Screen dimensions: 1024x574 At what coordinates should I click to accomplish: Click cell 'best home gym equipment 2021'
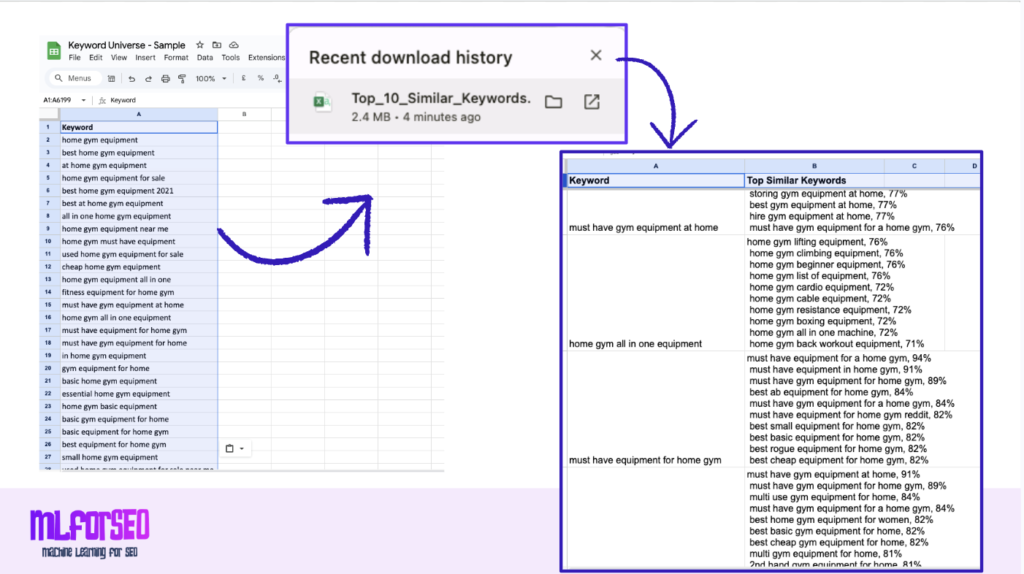point(138,191)
